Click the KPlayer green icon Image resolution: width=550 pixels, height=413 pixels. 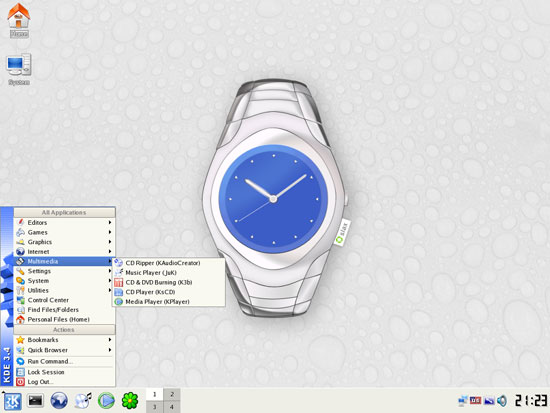(x=119, y=301)
